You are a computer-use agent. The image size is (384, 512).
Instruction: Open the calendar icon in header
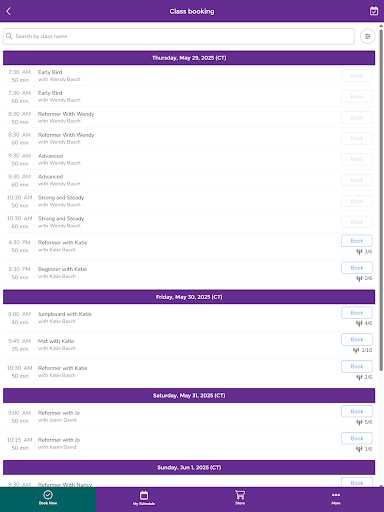point(374,11)
